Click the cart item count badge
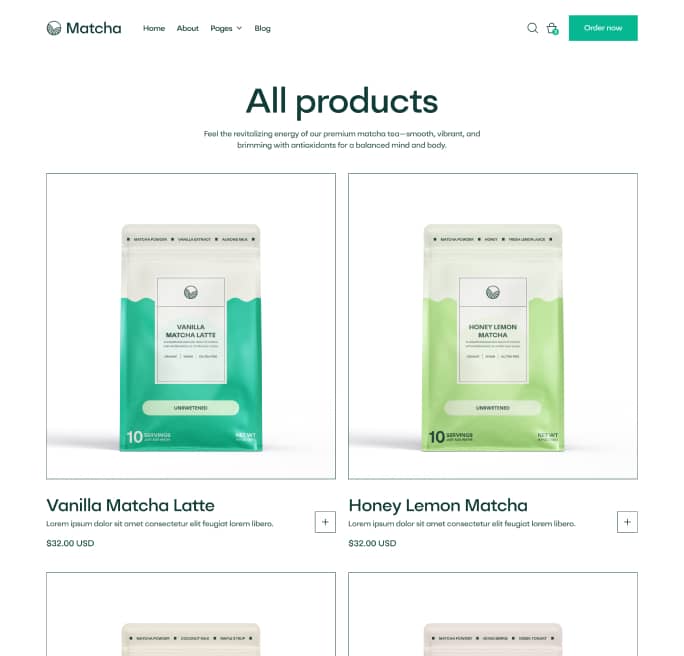 555,31
